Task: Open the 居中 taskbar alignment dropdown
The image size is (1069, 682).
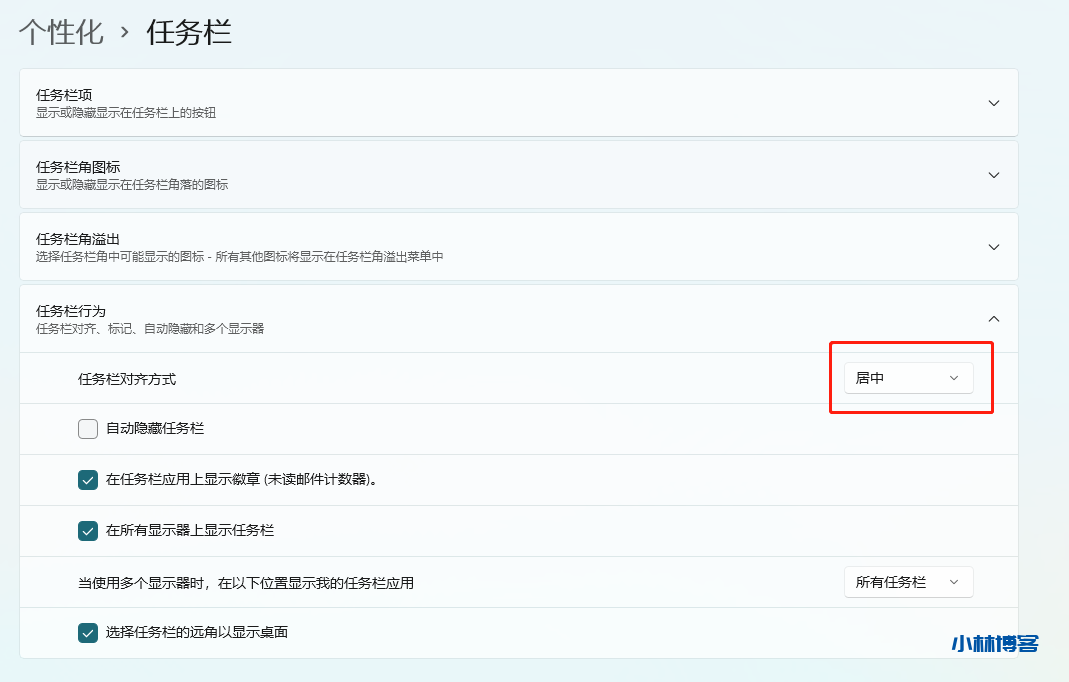Action: click(908, 378)
